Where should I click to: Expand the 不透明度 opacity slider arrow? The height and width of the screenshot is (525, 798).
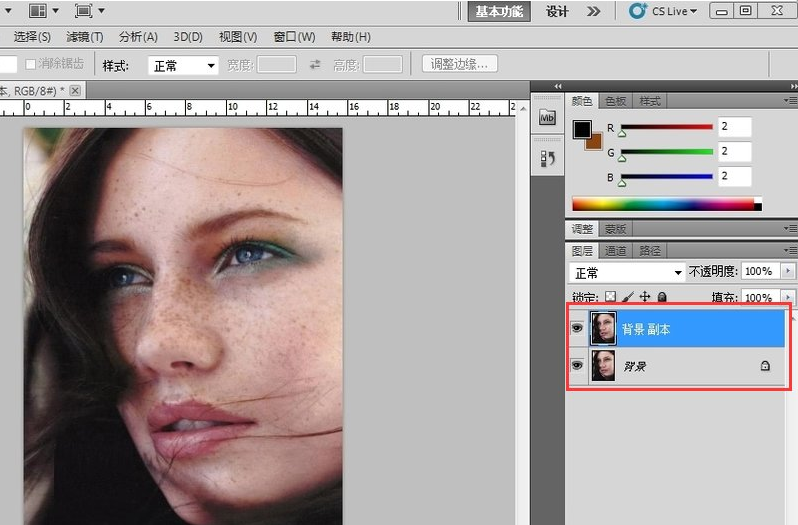[x=788, y=272]
